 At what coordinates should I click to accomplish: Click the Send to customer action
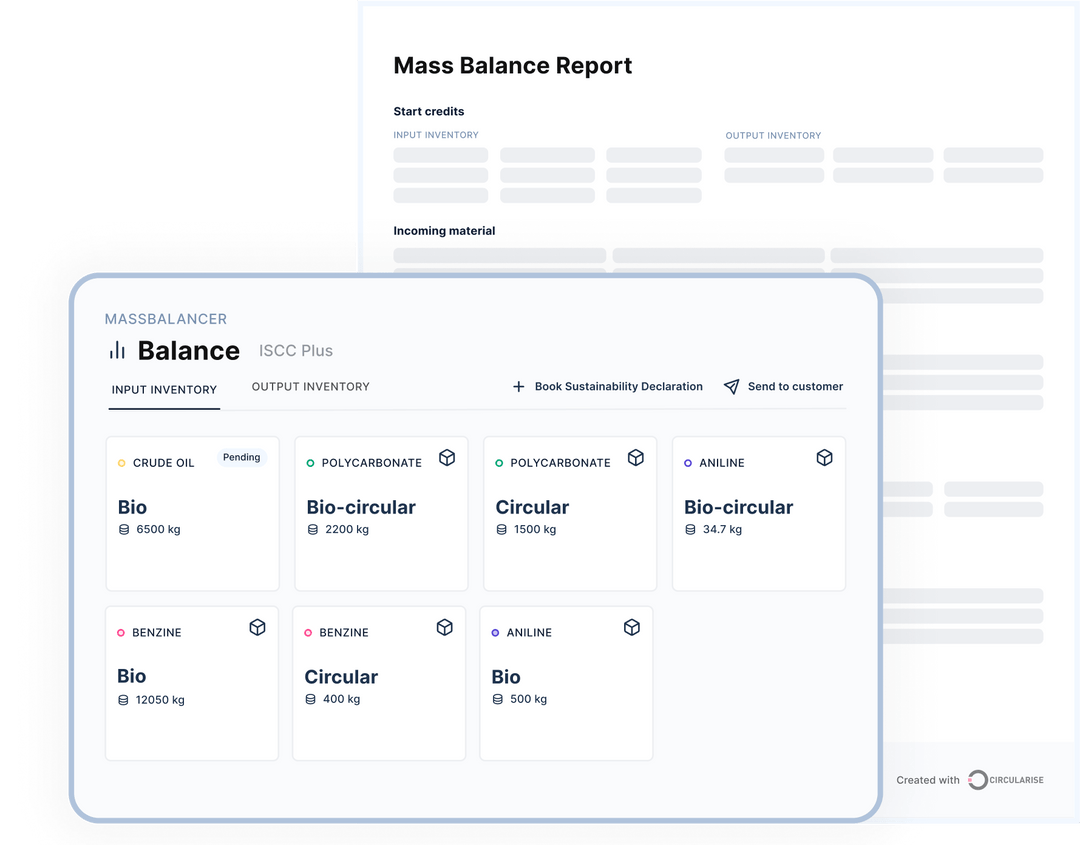(795, 387)
